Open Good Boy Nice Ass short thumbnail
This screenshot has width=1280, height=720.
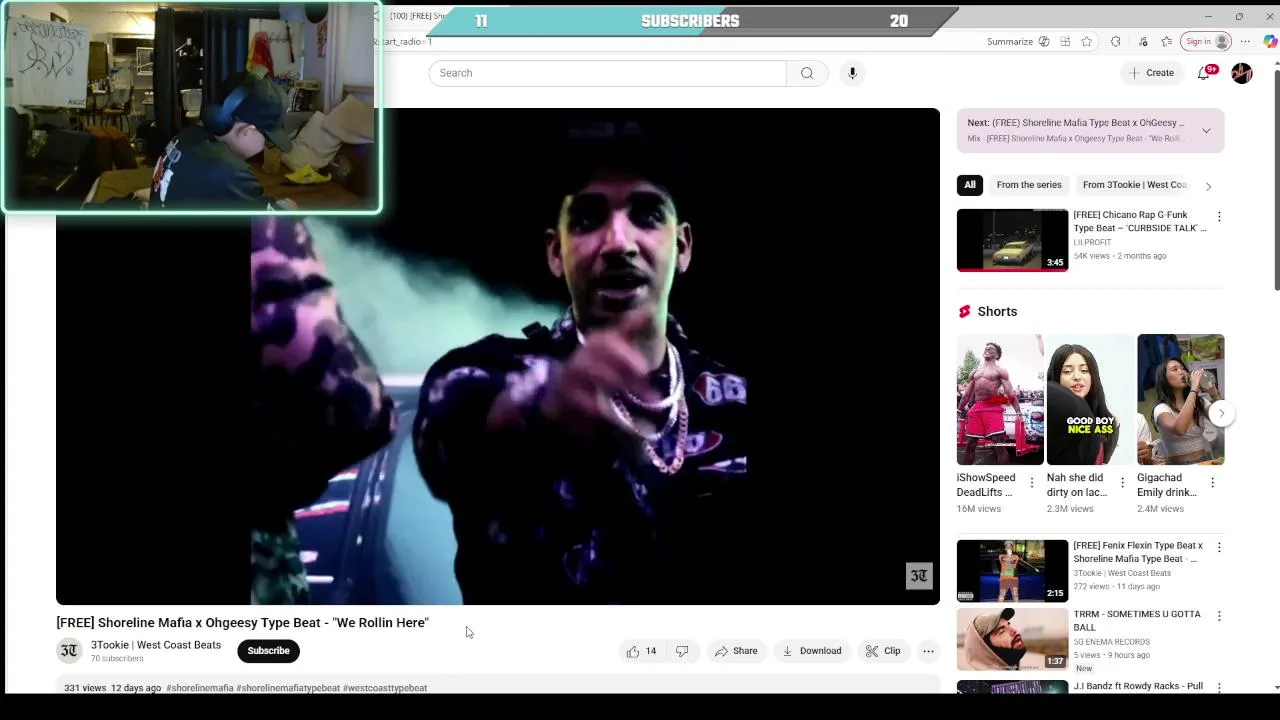[1090, 400]
